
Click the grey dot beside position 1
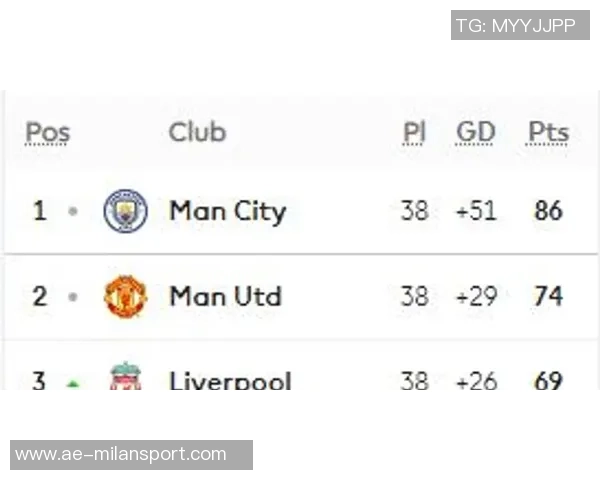pos(72,212)
